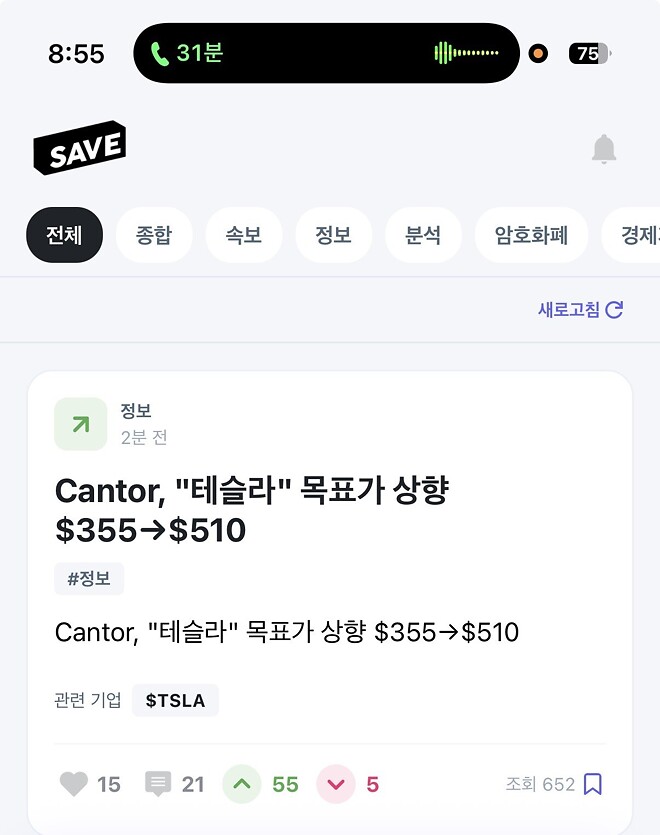Tap the SAVE logo
660x835 pixels.
pos(80,147)
